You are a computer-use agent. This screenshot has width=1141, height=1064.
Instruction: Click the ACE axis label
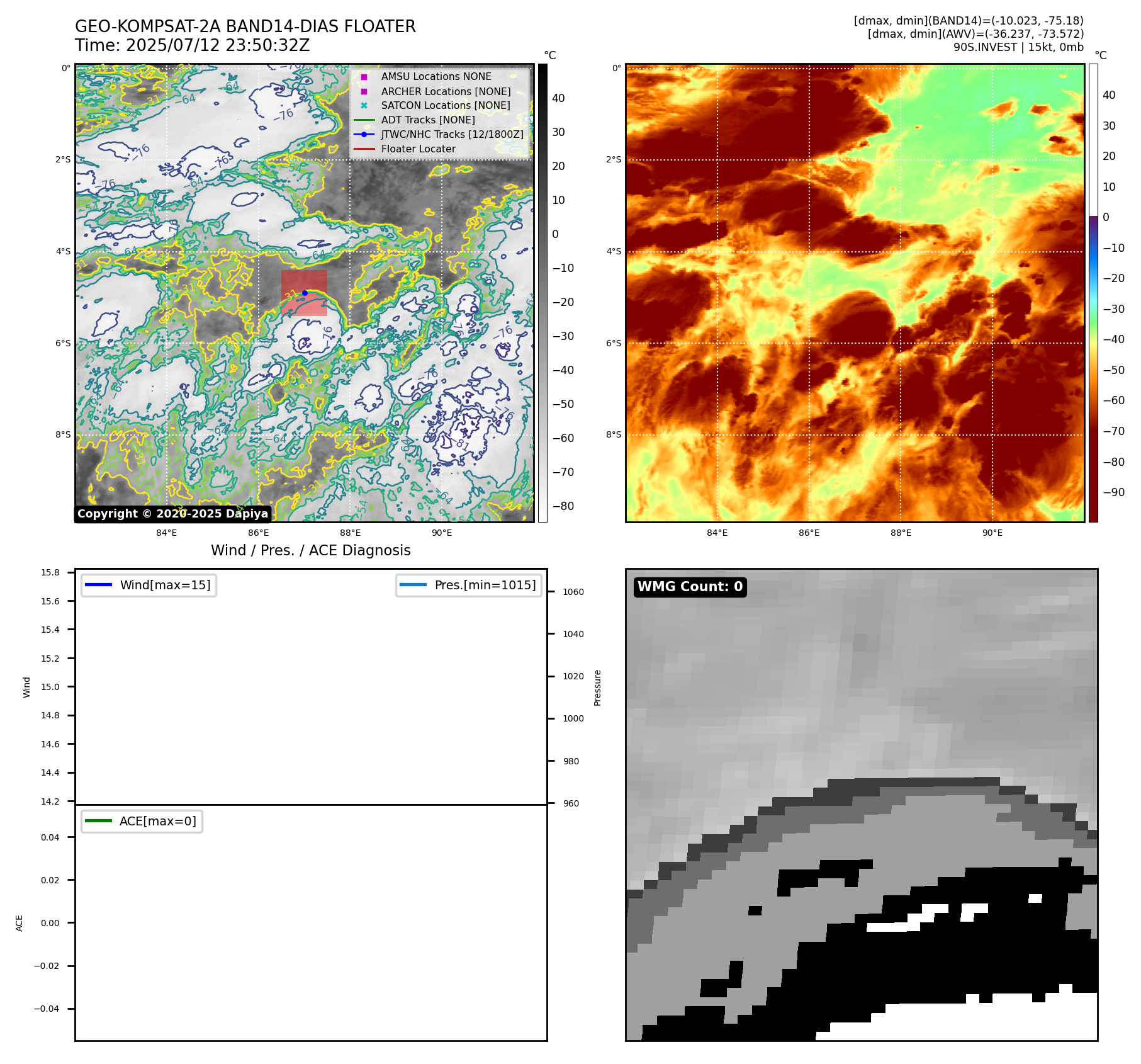(x=20, y=923)
